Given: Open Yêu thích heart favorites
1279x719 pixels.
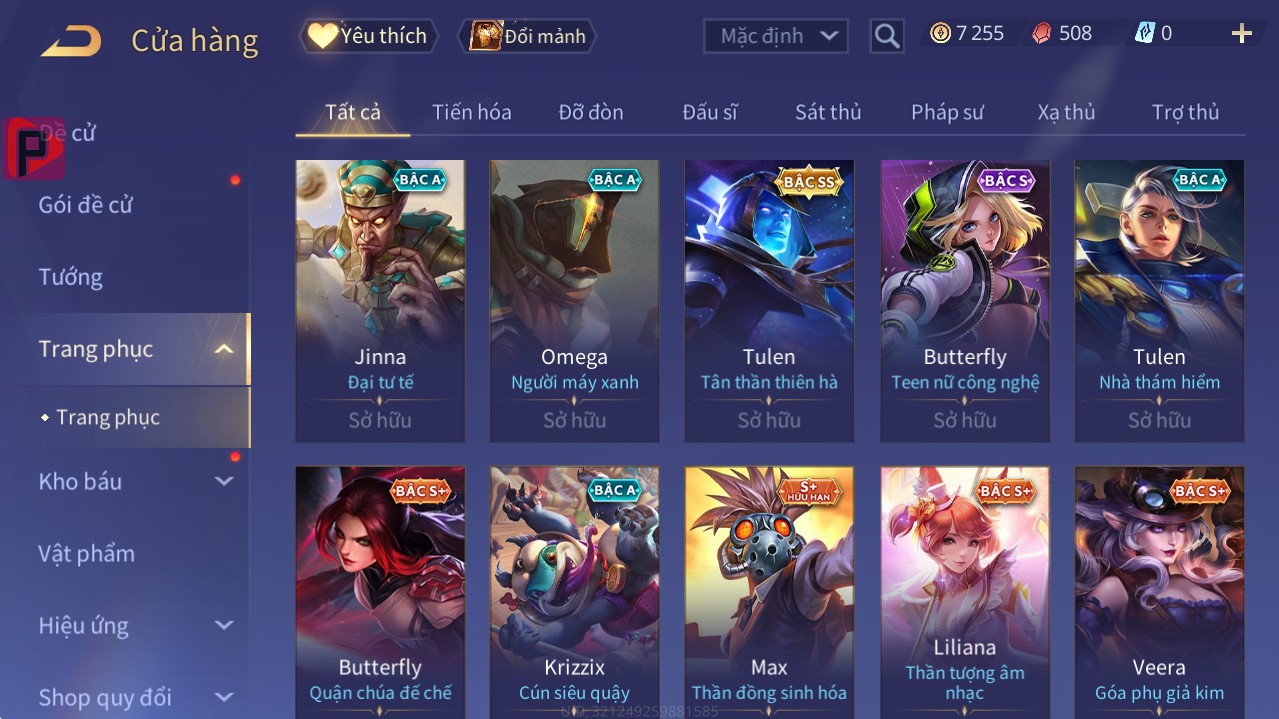Looking at the screenshot, I should 368,36.
